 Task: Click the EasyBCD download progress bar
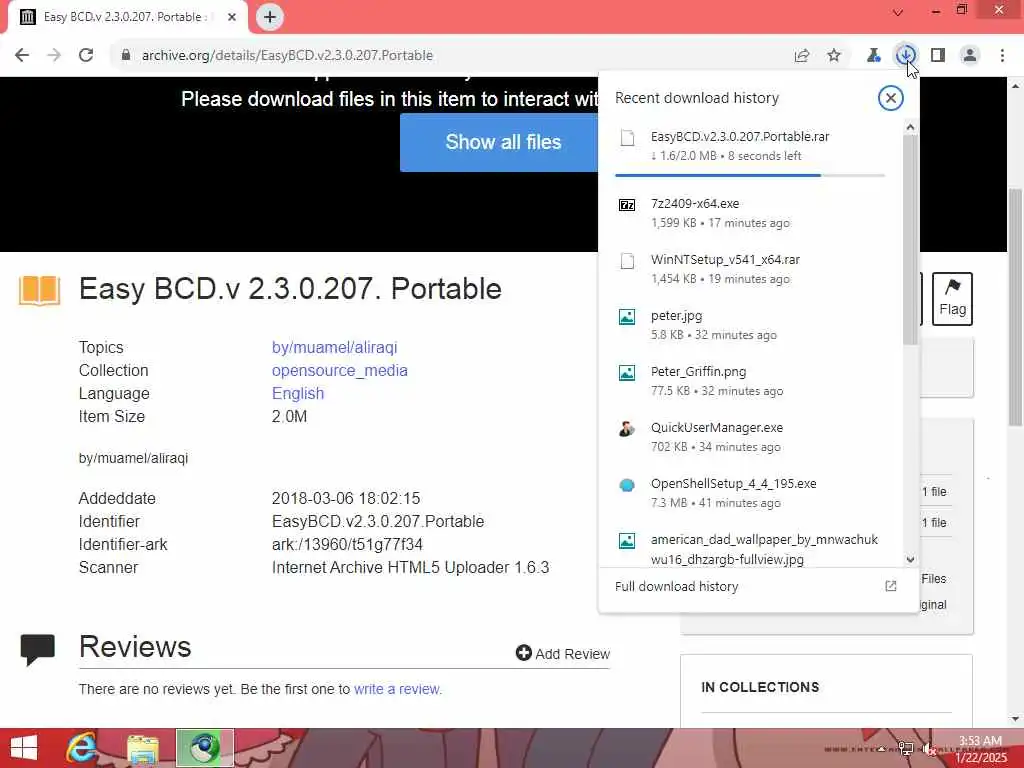click(750, 175)
